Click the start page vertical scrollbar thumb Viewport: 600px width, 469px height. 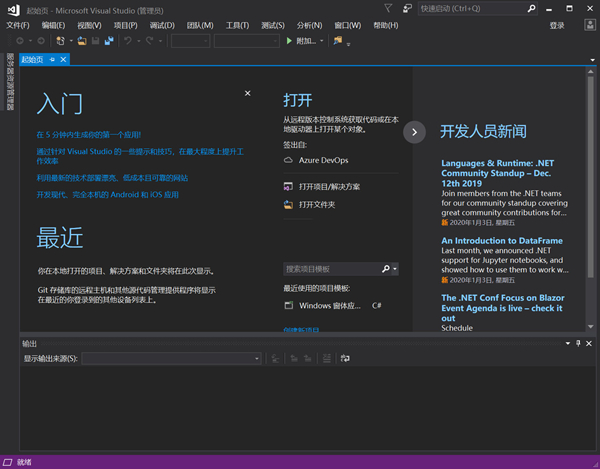pos(590,177)
